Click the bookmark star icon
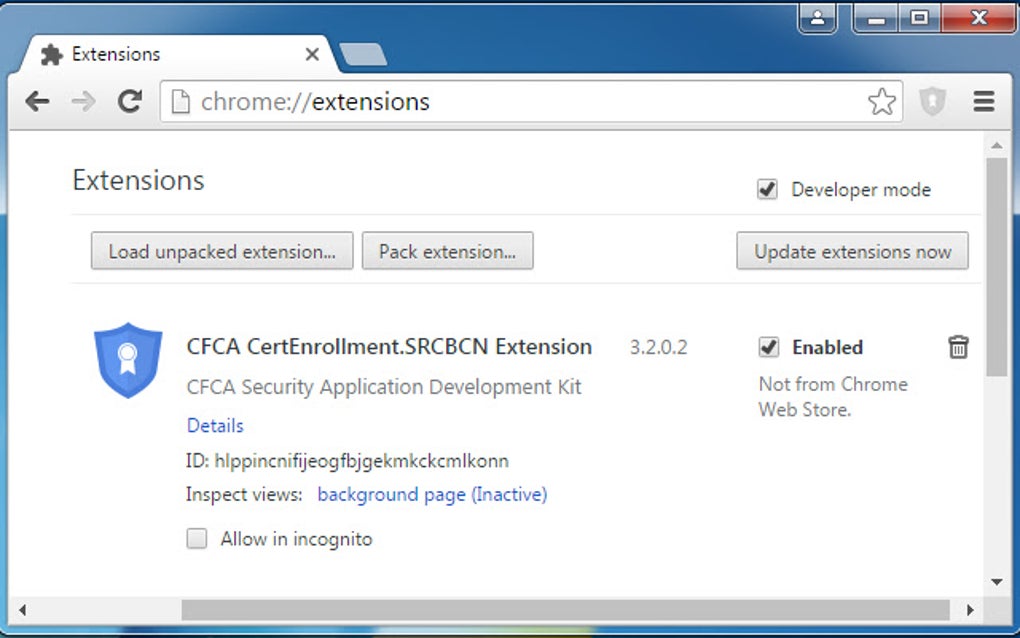Screen dimensions: 1020x638 tap(881, 101)
